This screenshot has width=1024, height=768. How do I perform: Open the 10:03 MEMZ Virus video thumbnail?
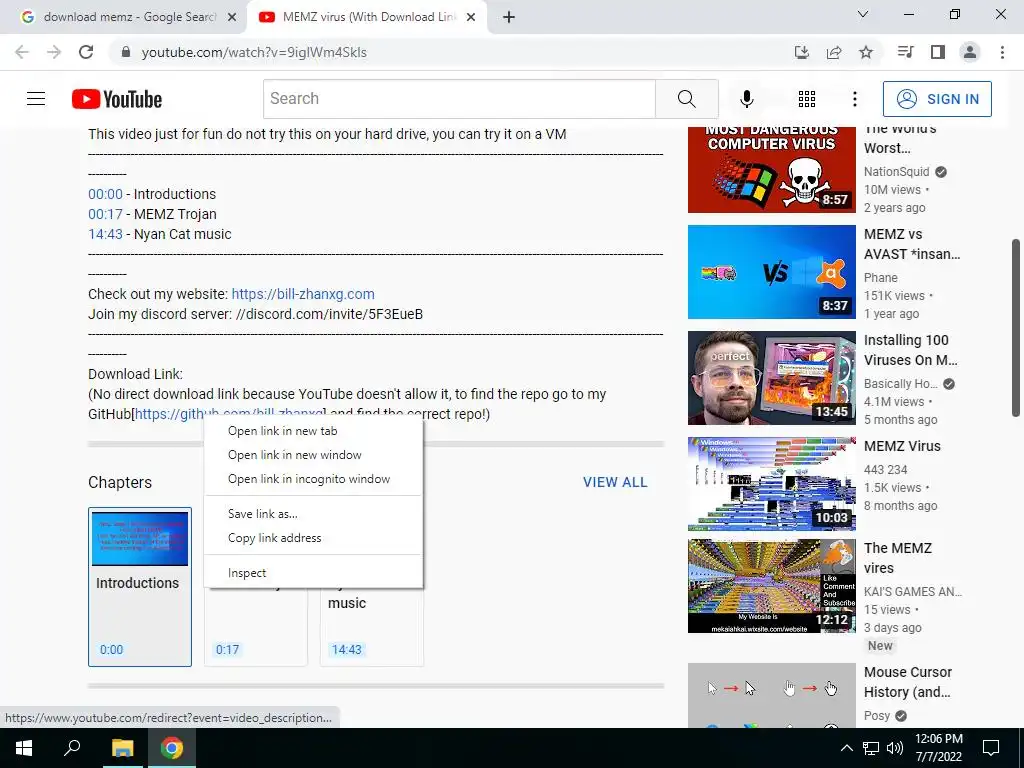pyautogui.click(x=771, y=484)
